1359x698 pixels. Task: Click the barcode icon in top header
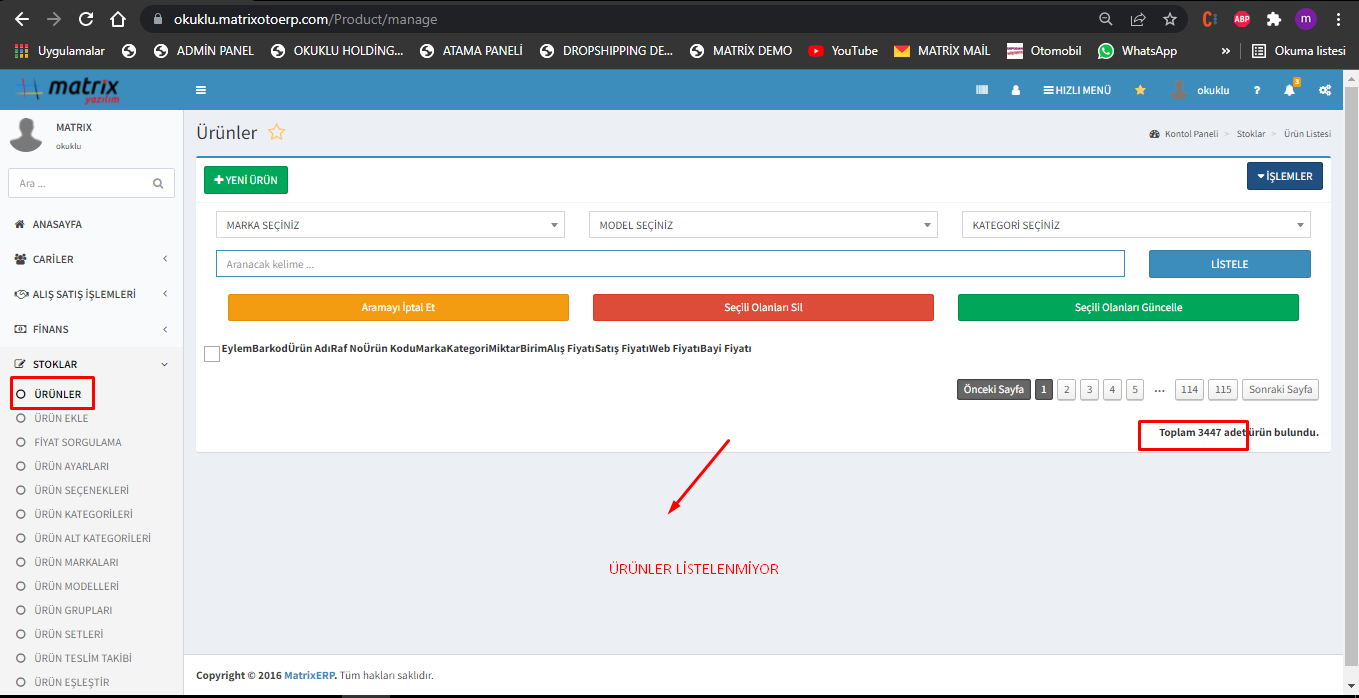pyautogui.click(x=982, y=90)
